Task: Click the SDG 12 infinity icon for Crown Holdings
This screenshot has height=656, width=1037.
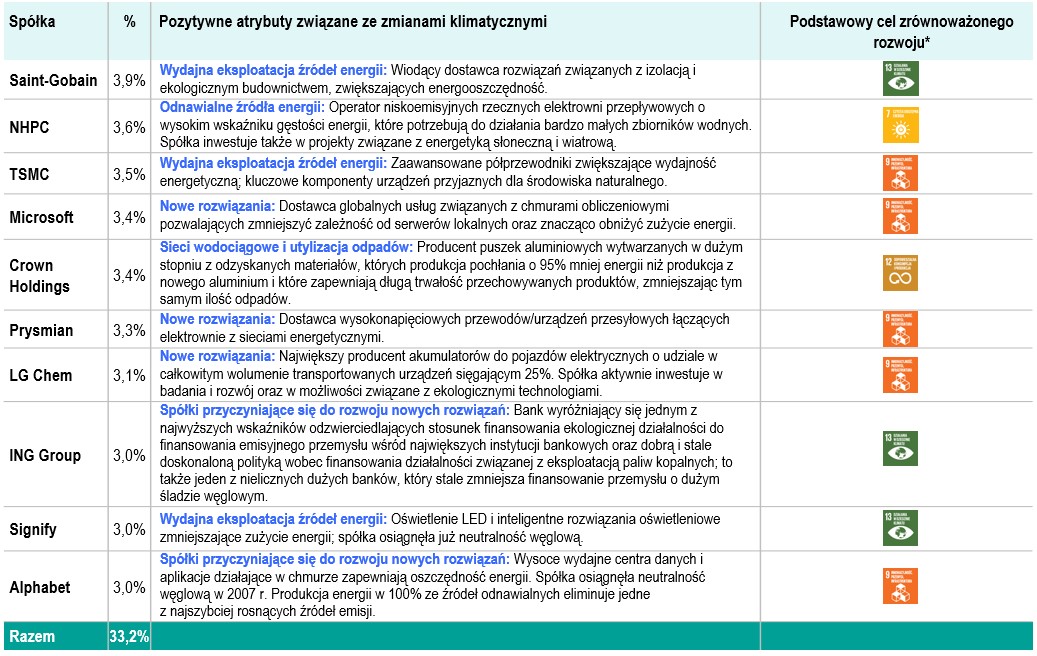Action: coord(900,273)
